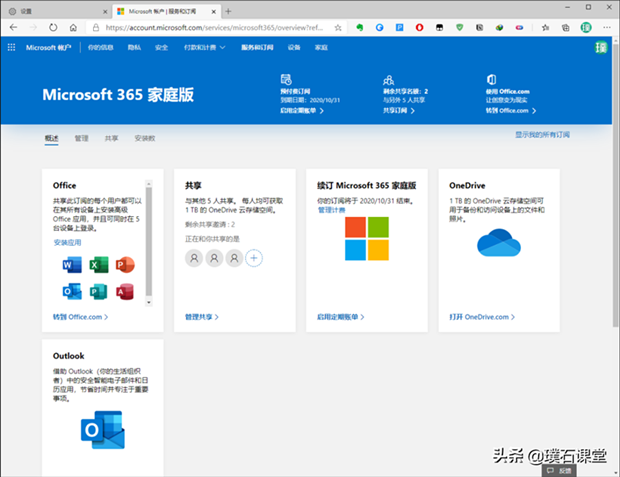This screenshot has height=477, width=620.
Task: Click the Microsoft four-color logo
Action: [x=367, y=238]
